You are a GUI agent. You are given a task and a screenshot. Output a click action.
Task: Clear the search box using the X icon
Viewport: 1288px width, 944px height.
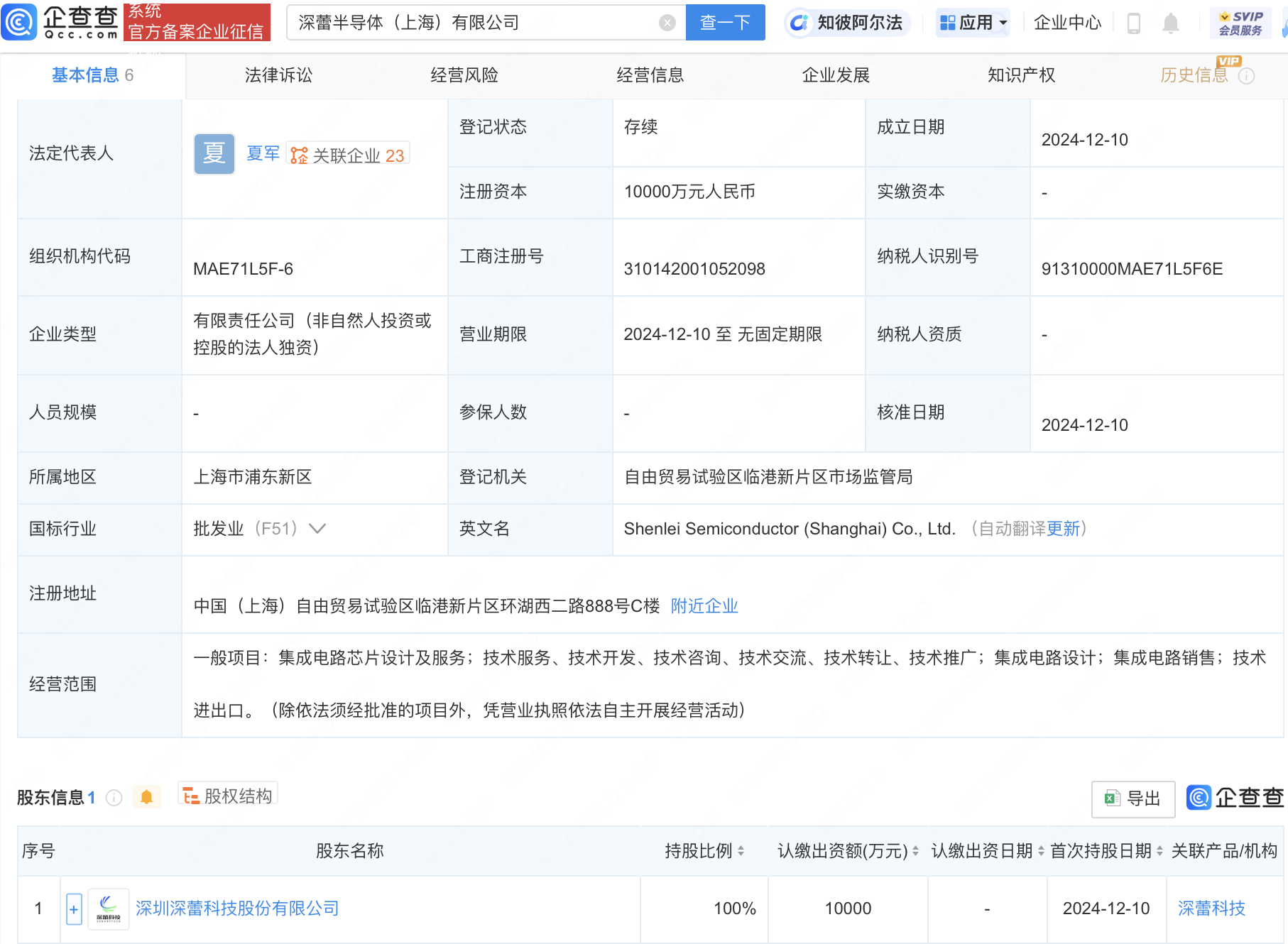[x=666, y=22]
